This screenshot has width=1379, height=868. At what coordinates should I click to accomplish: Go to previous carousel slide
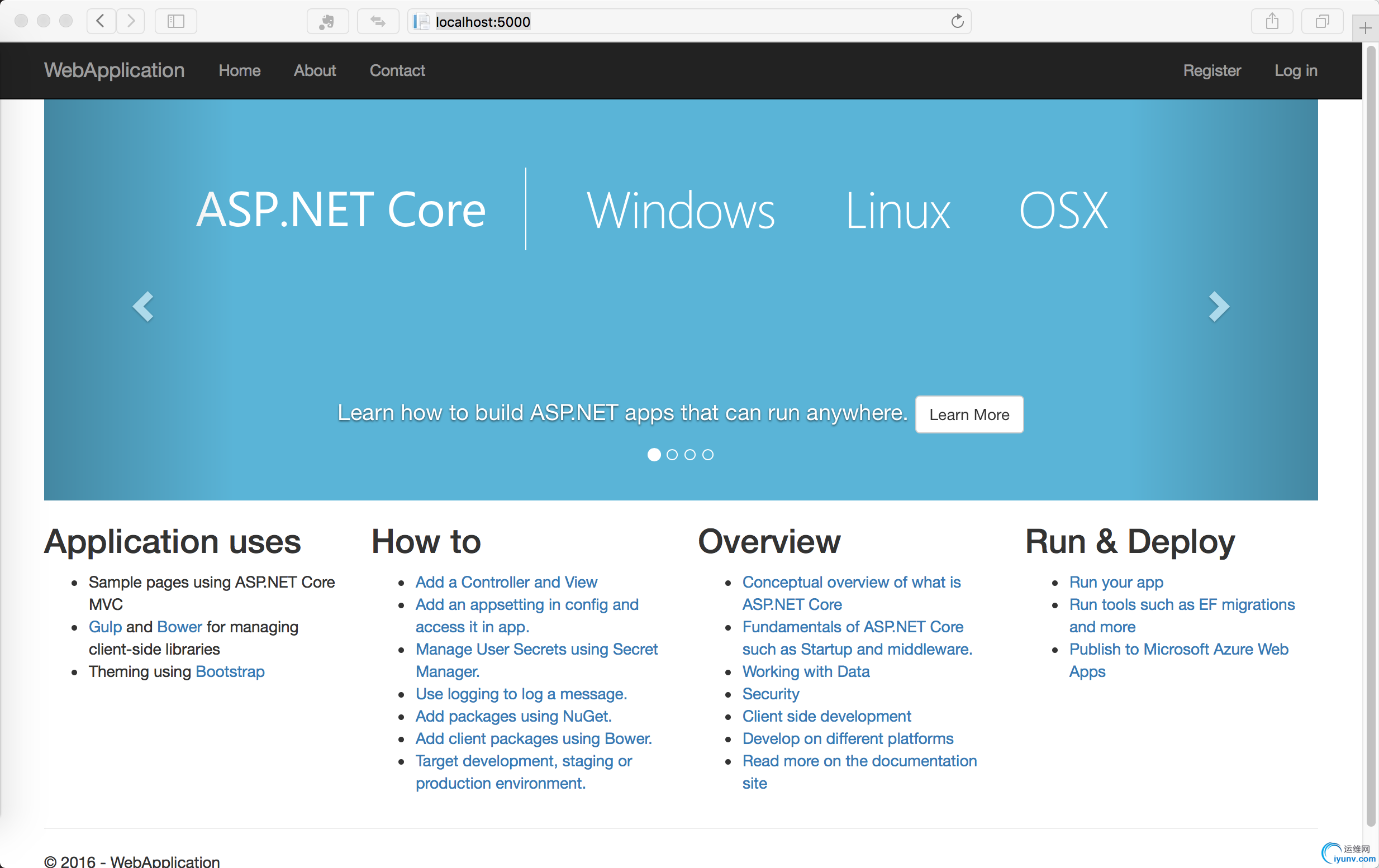pos(143,306)
